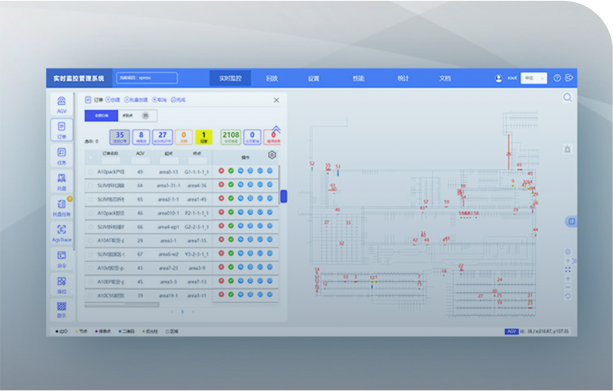
Task: Open the AGV panel in the sidebar
Action: point(61,104)
